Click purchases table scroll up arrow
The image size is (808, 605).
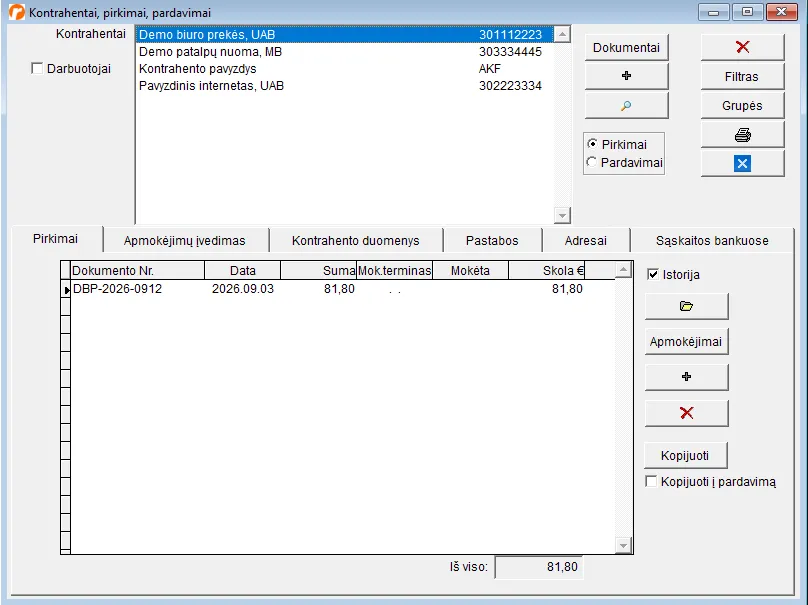click(x=624, y=270)
